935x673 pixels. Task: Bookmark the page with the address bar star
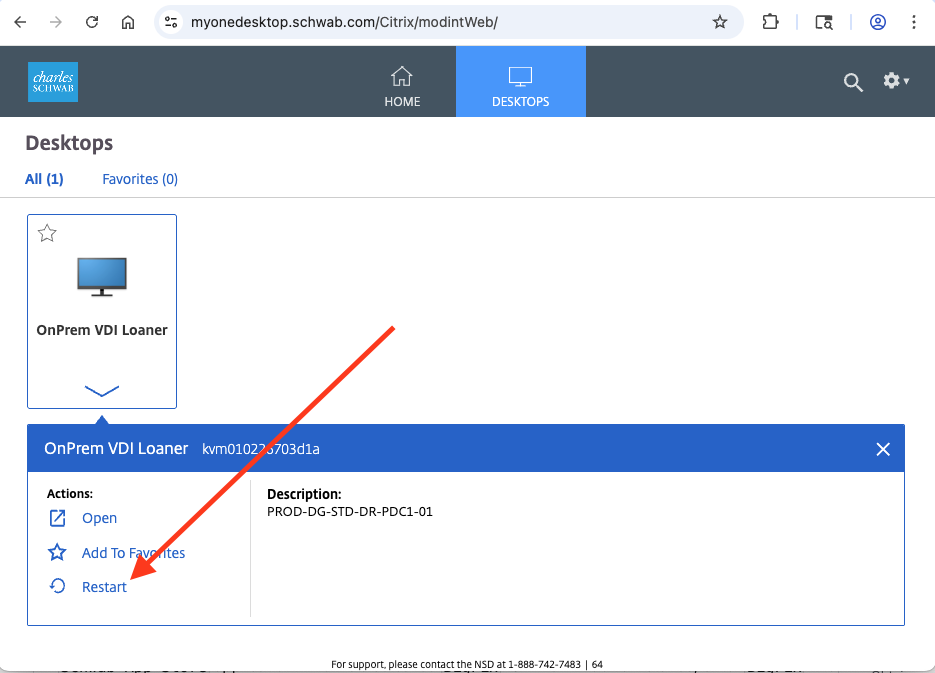(x=720, y=21)
